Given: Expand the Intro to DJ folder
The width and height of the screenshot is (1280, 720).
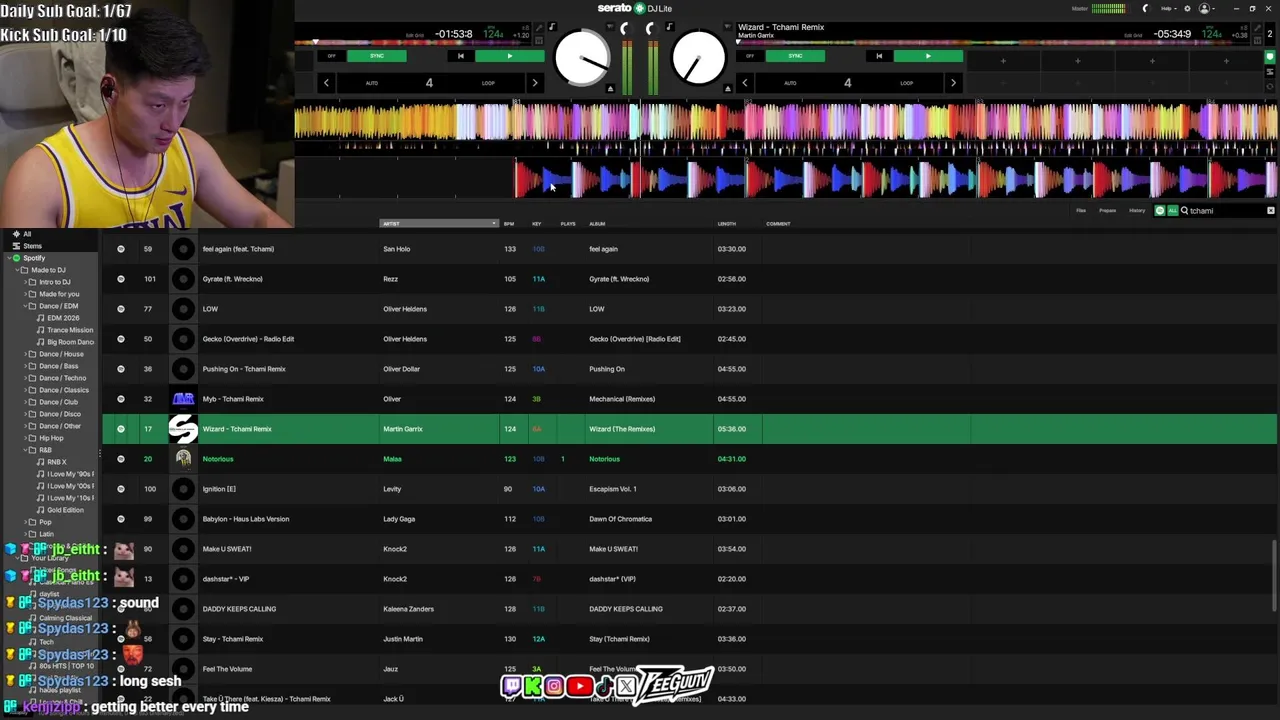Looking at the screenshot, I should point(25,282).
